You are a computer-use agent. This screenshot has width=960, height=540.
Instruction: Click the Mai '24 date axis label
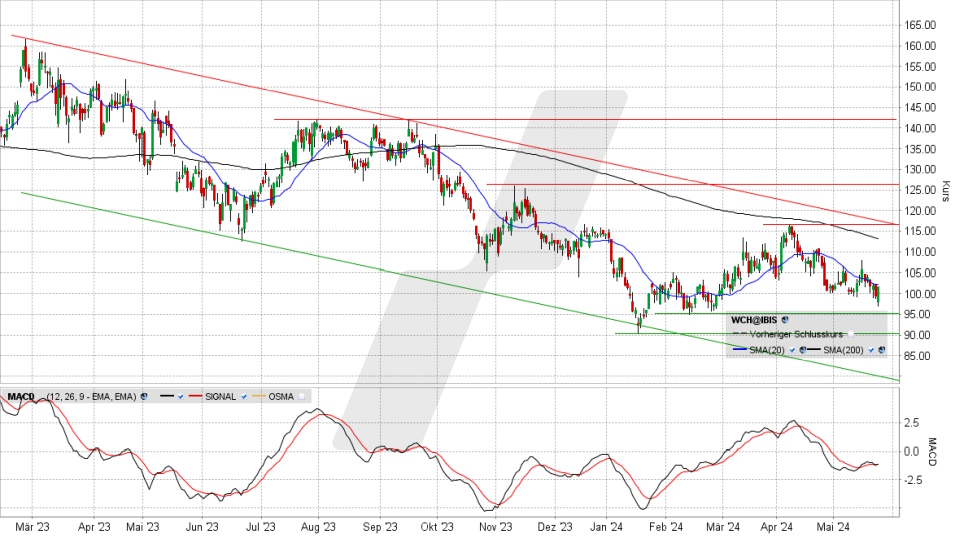pyautogui.click(x=833, y=527)
